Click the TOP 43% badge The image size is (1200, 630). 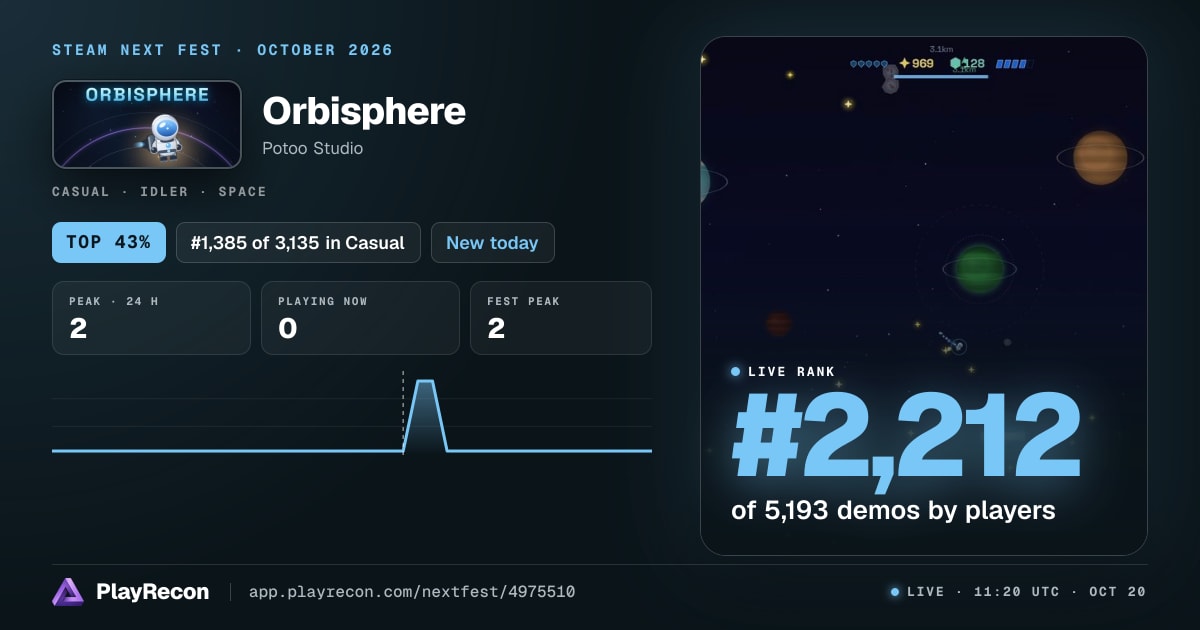(x=109, y=243)
